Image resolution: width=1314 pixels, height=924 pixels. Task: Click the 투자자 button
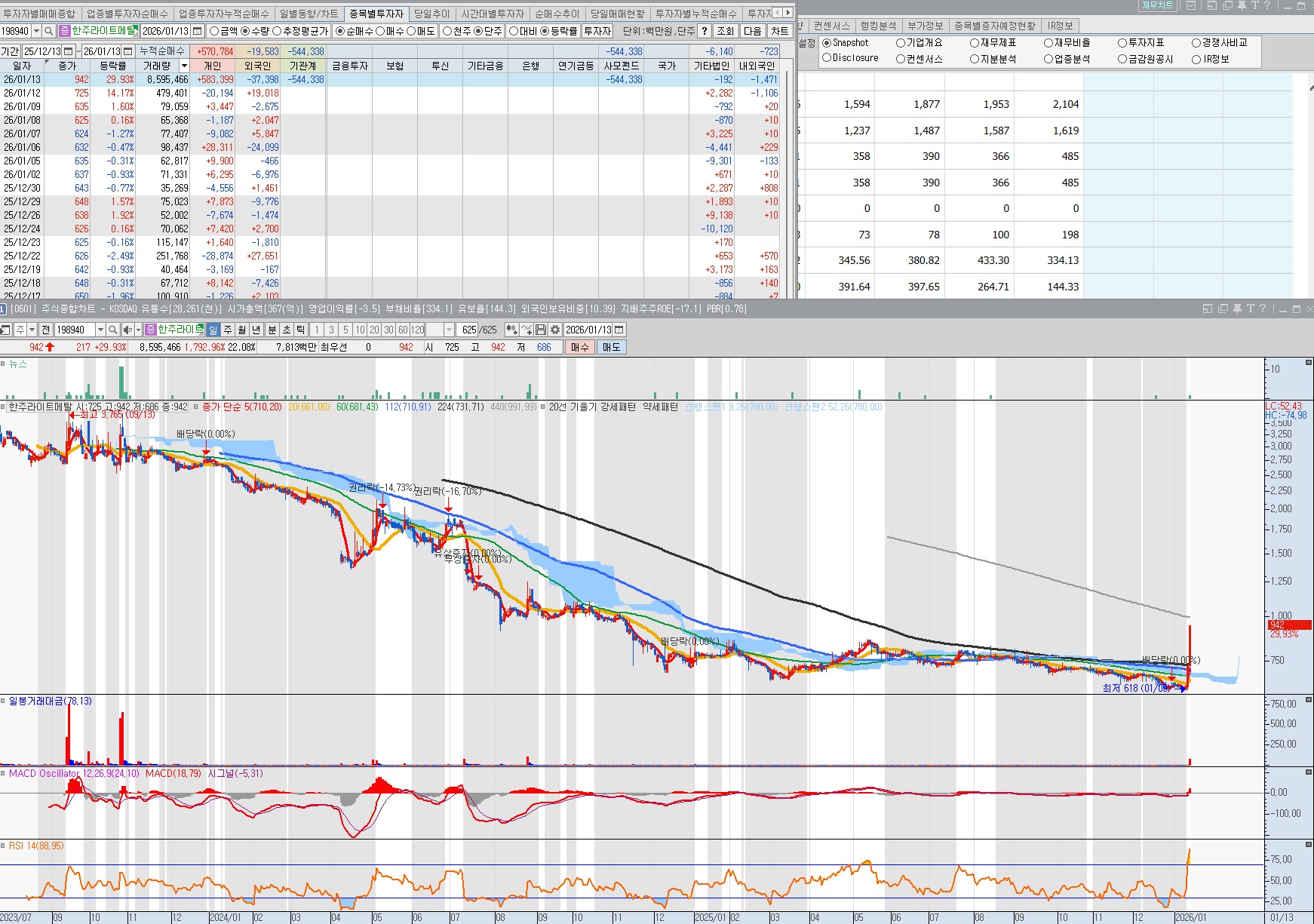pos(597,31)
